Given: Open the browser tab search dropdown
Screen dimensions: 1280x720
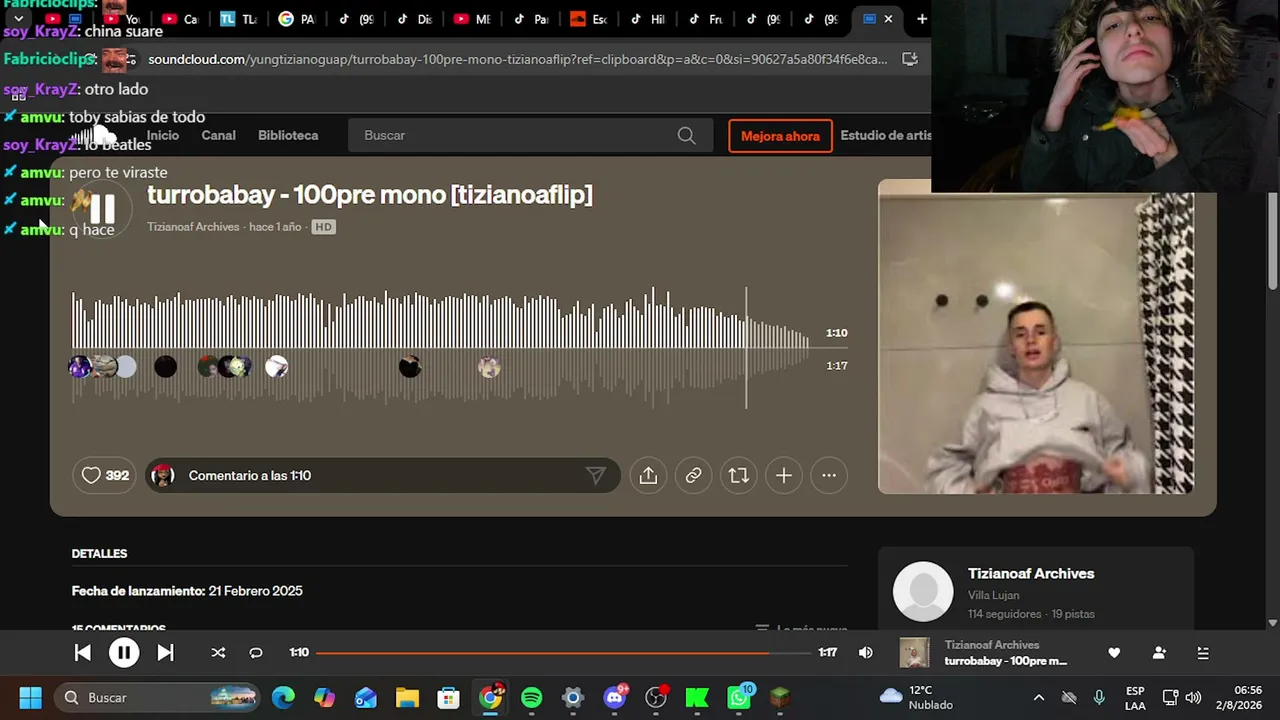Looking at the screenshot, I should (18, 19).
